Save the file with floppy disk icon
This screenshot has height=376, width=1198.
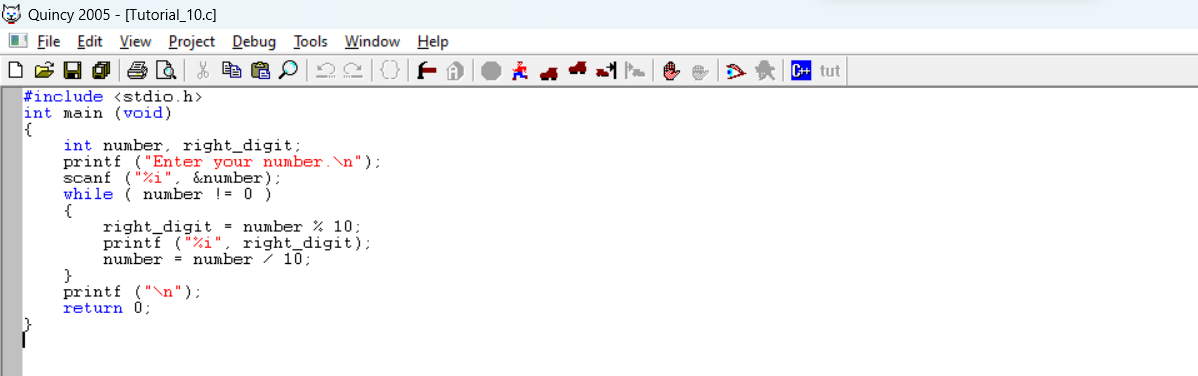click(73, 71)
